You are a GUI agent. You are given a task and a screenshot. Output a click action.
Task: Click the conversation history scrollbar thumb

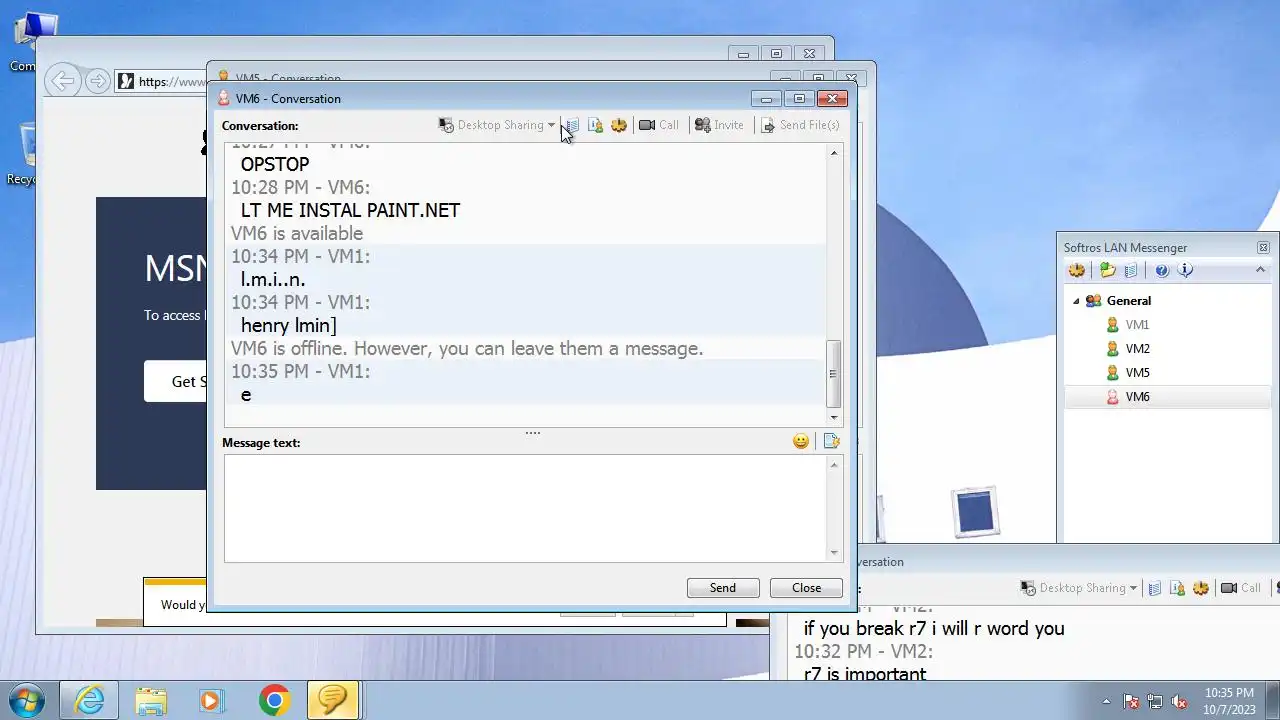tap(834, 374)
